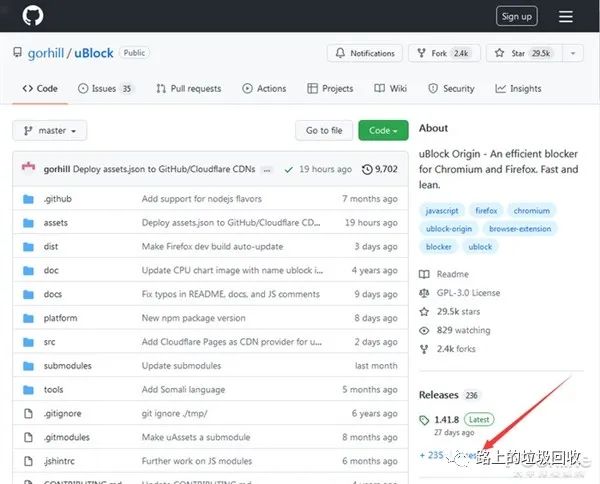Click the GitHub octocat logo
Image resolution: width=600 pixels, height=484 pixels.
tap(33, 15)
